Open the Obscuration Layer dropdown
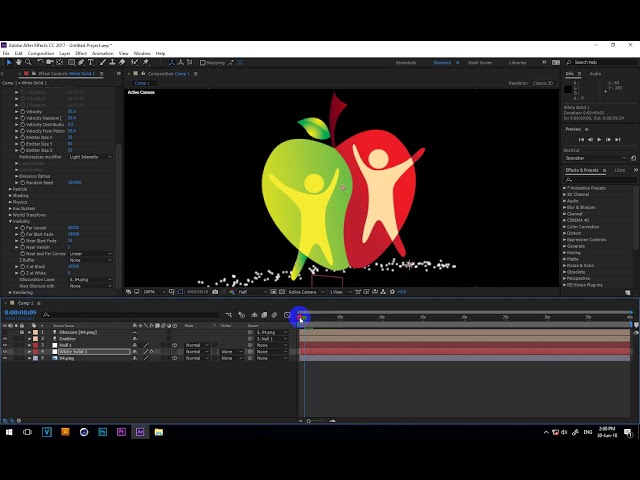Image resolution: width=640 pixels, height=480 pixels. tap(90, 280)
